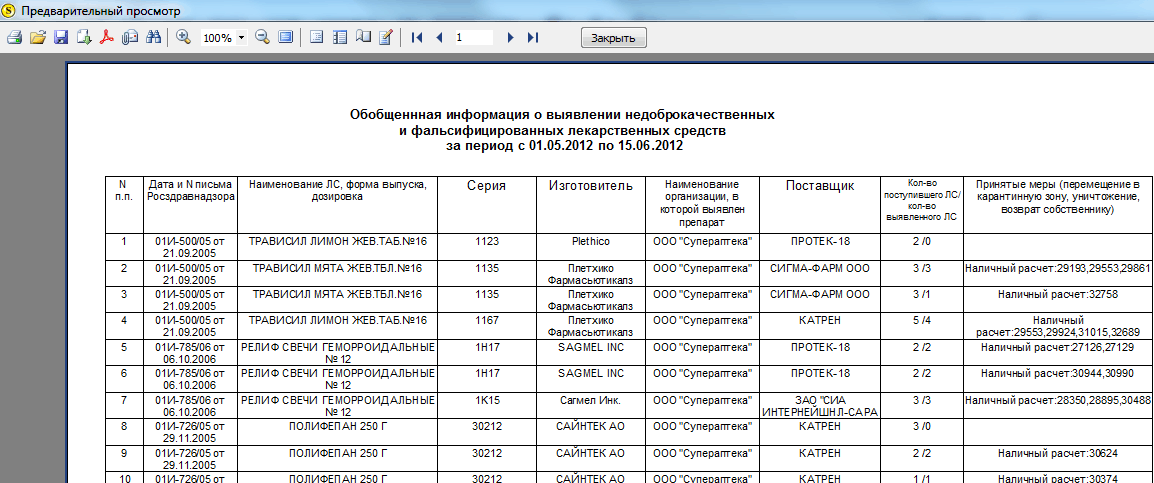The height and width of the screenshot is (483, 1154).
Task: Zoom out with the minus magnifier
Action: (x=263, y=37)
